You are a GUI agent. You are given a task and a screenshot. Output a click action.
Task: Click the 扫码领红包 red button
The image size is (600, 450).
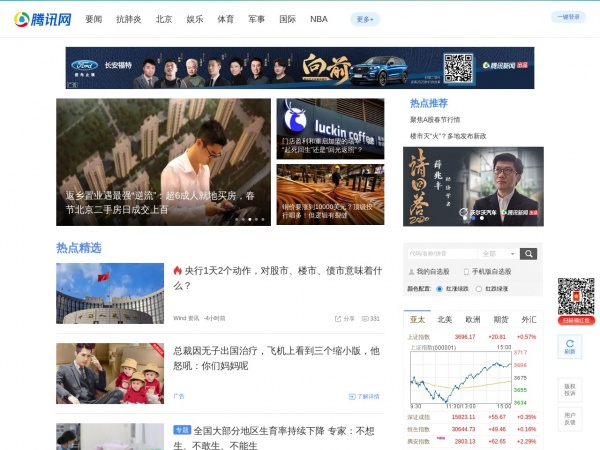[576, 320]
